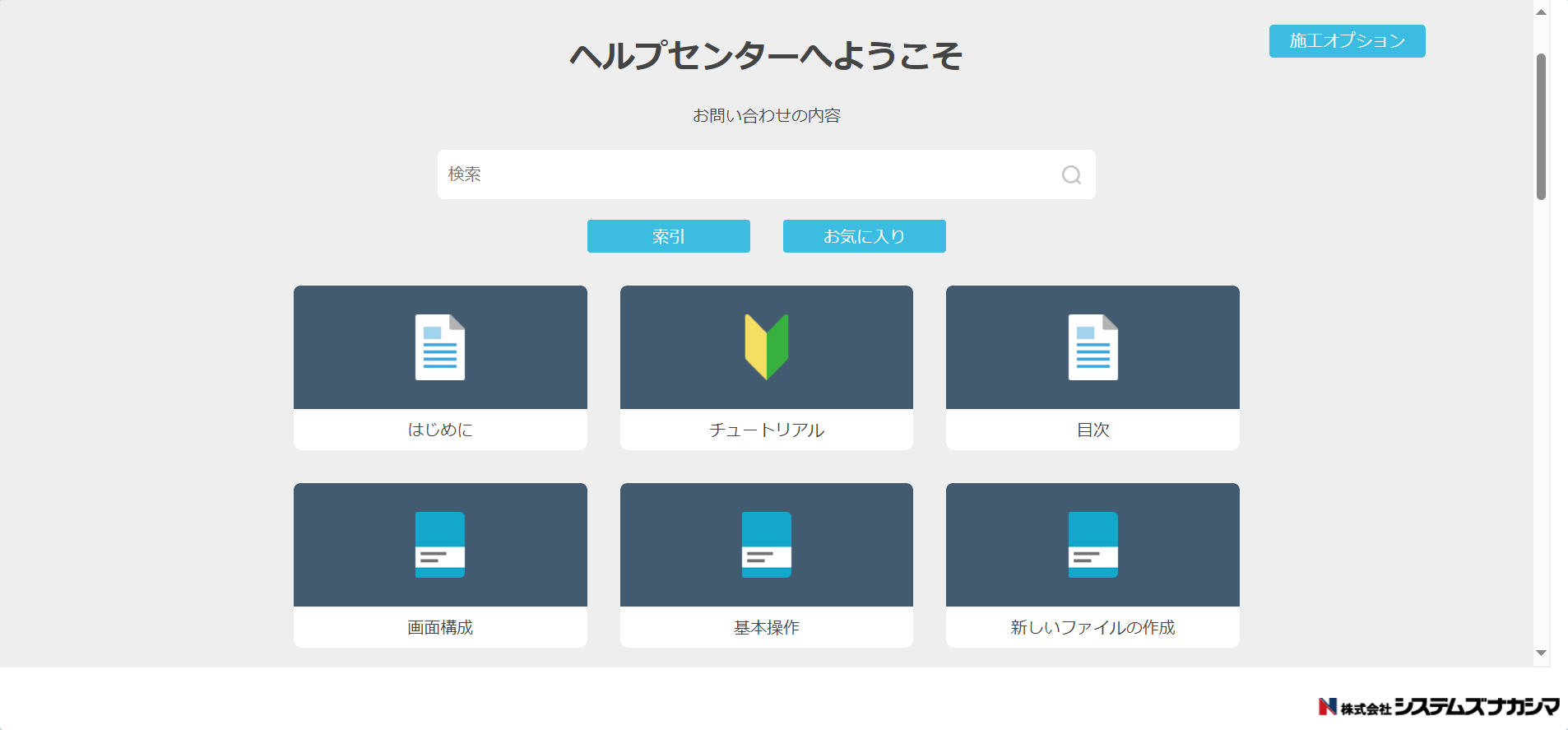Open the はじめに label link

440,430
